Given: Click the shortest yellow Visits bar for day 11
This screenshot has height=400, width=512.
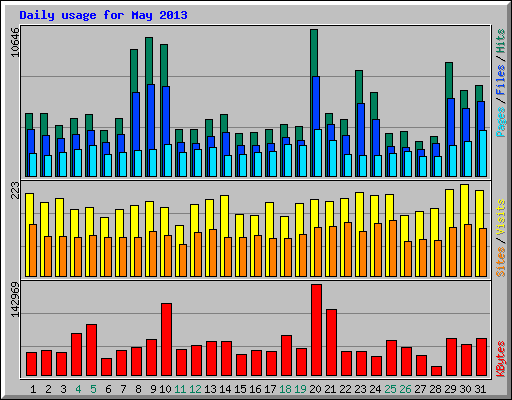Looking at the screenshot, I should point(180,235).
